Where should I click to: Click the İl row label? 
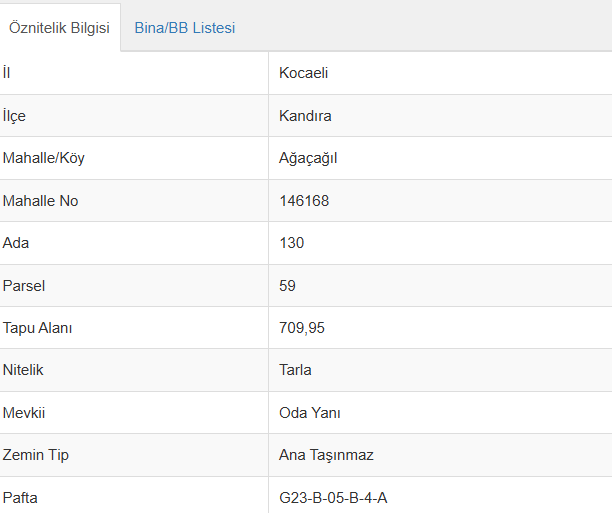click(7, 73)
